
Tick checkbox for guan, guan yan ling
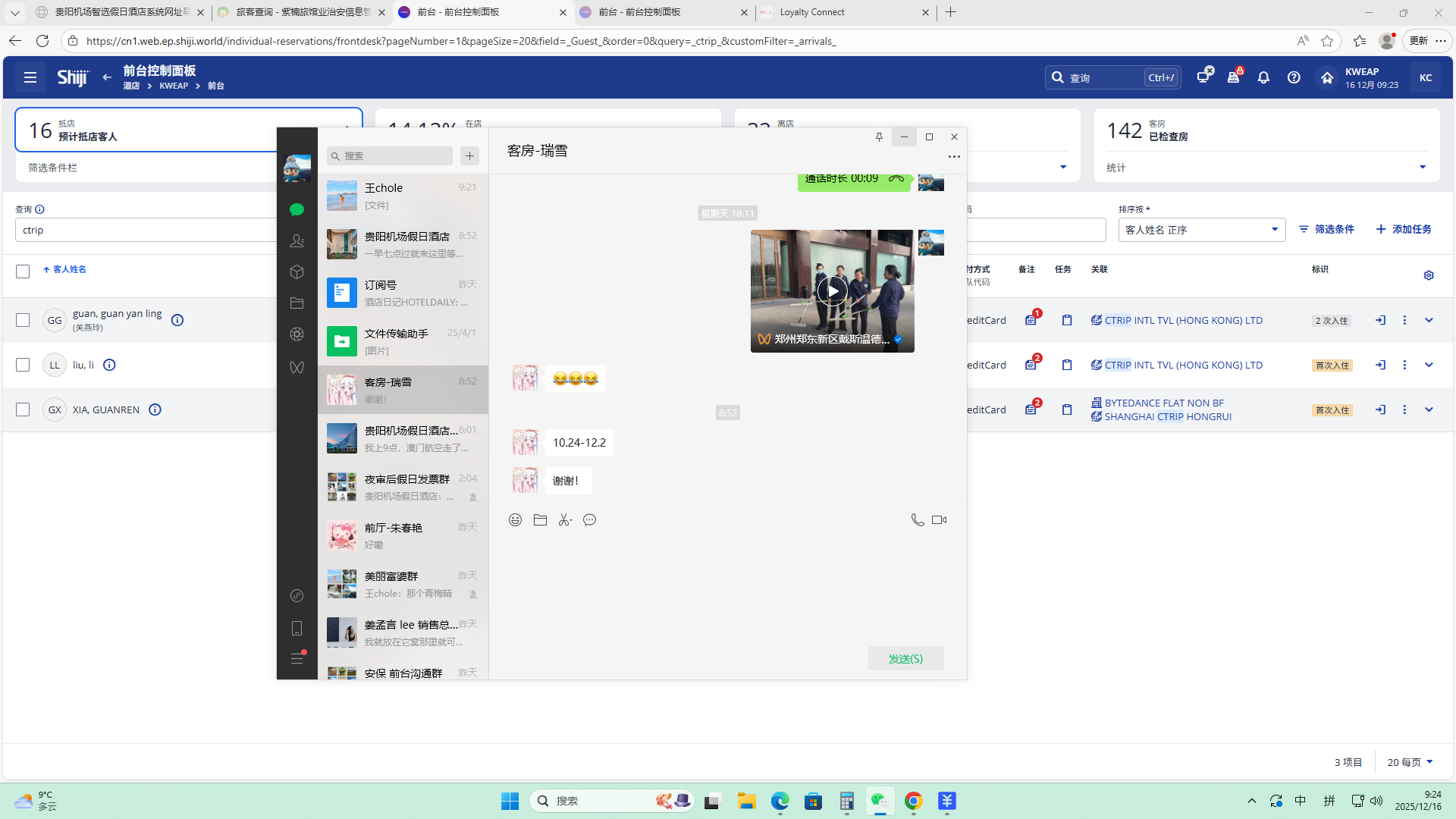23,320
